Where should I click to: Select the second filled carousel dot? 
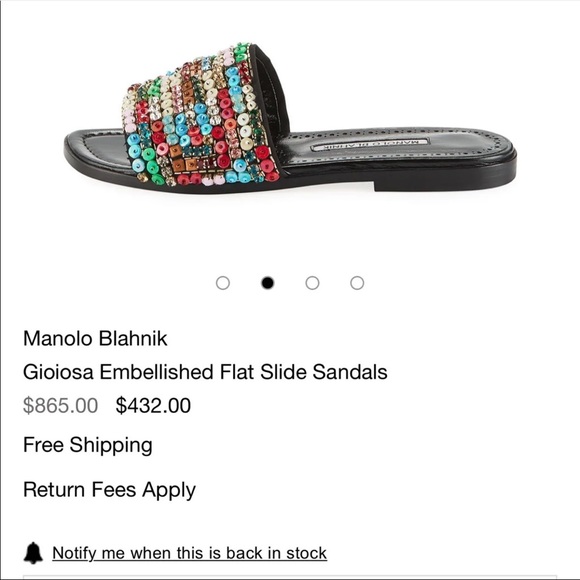tap(267, 283)
